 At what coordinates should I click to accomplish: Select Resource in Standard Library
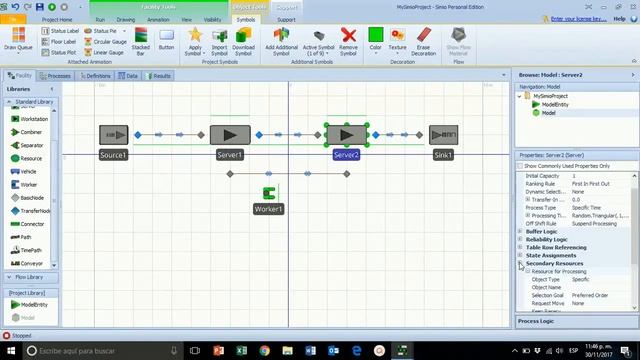27,158
